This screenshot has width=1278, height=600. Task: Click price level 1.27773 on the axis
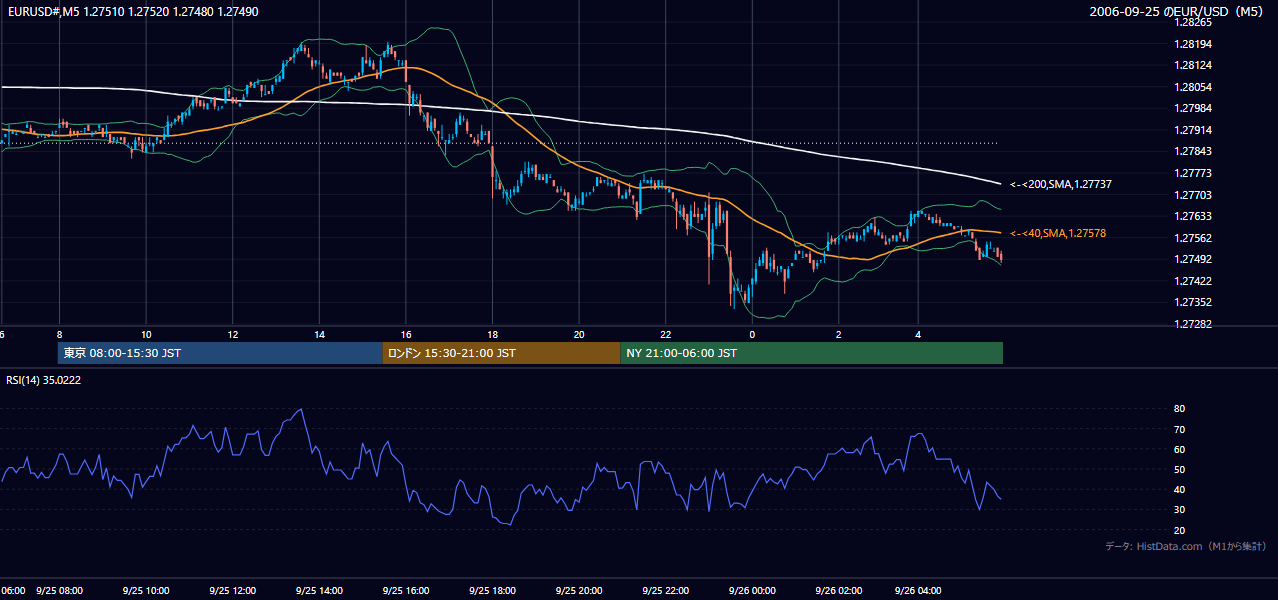(1193, 173)
